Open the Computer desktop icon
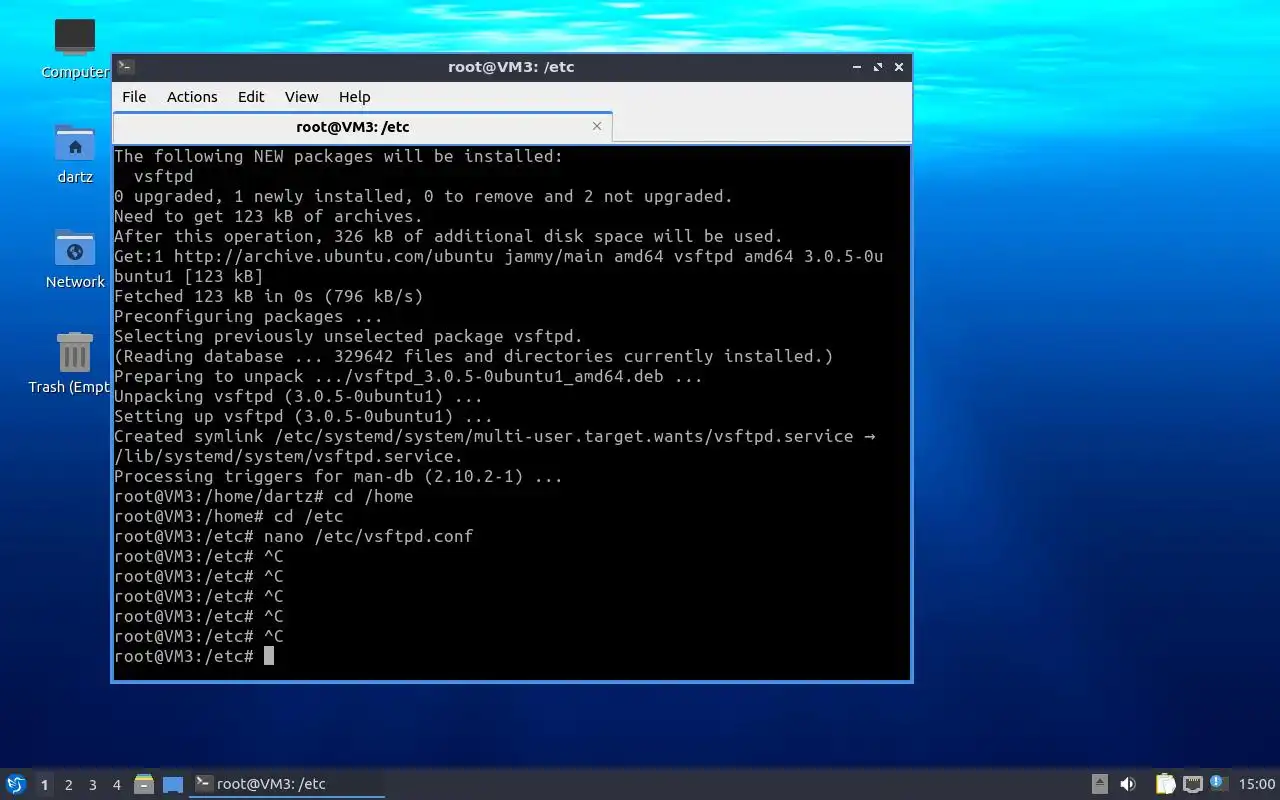 point(75,48)
